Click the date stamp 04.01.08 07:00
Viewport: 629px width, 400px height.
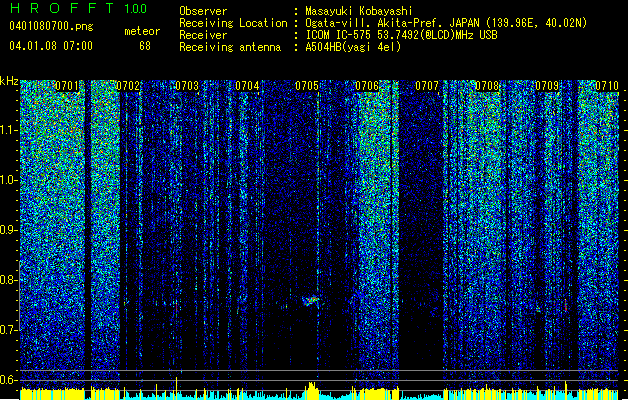(x=51, y=46)
